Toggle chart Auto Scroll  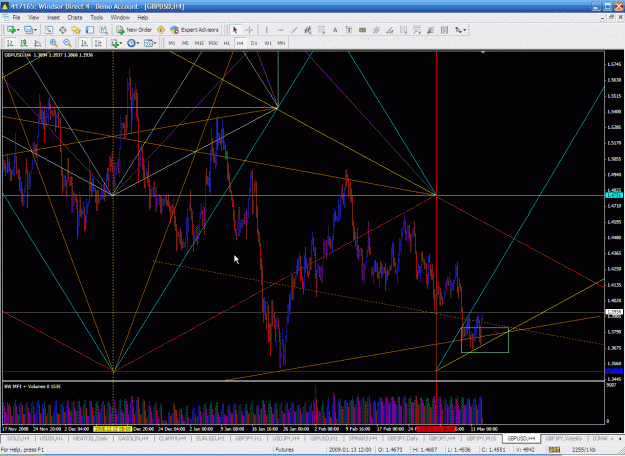84,43
